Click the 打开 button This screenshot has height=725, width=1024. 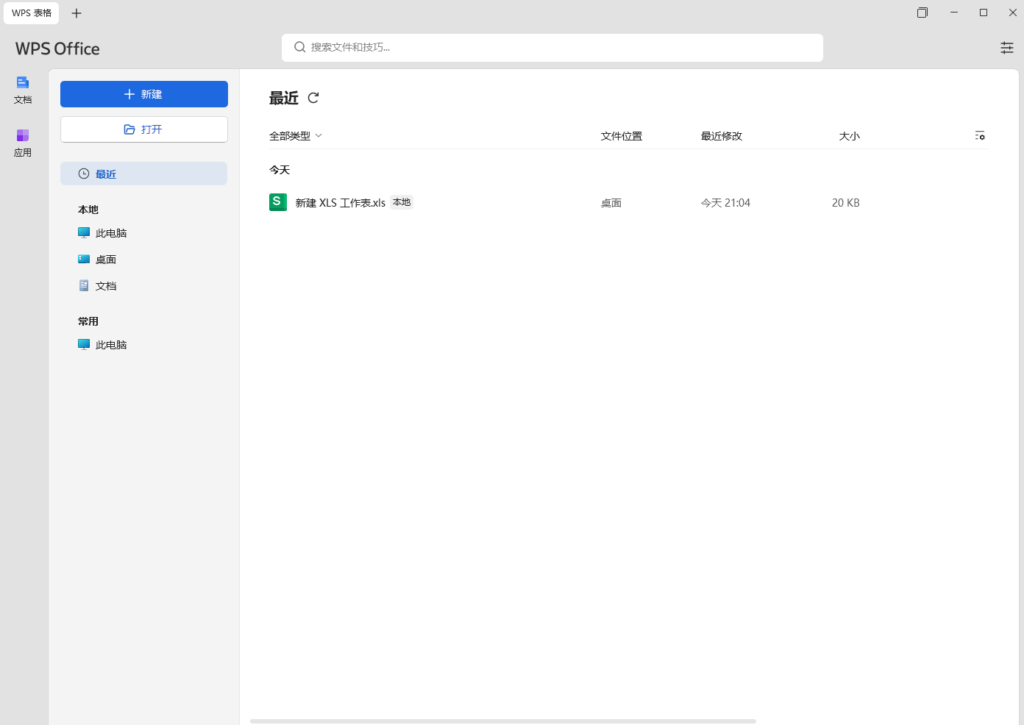(x=144, y=129)
